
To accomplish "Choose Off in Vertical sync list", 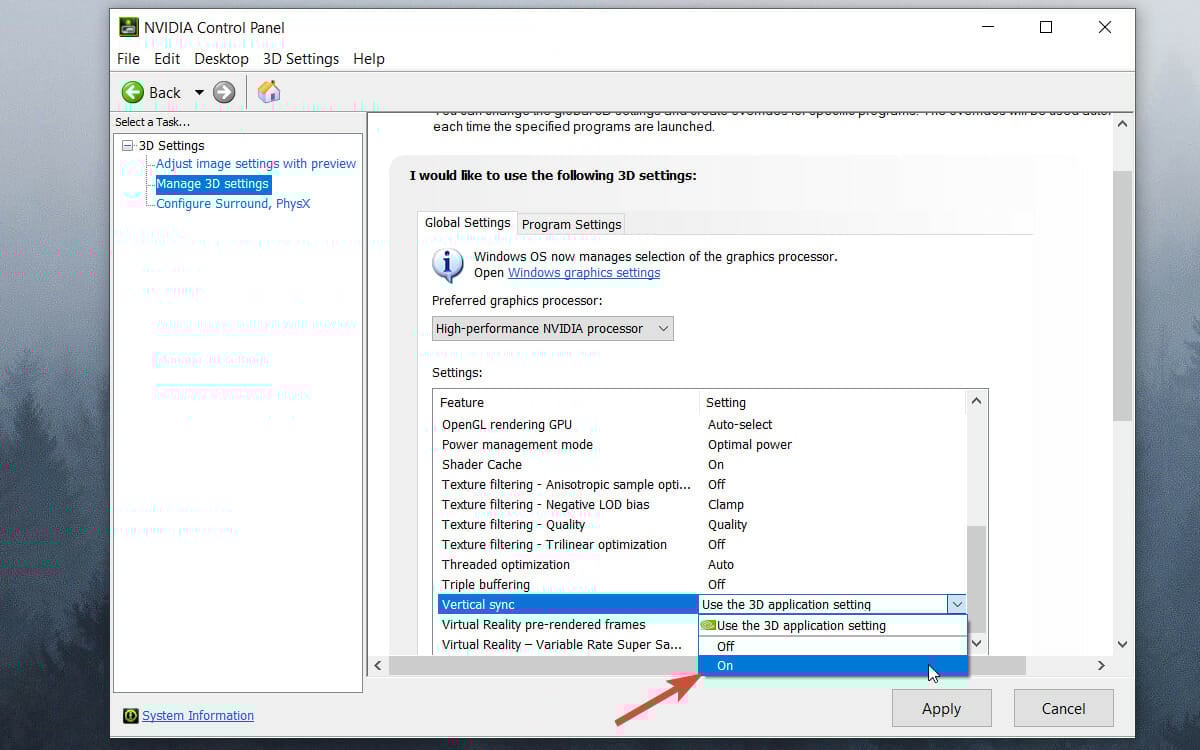I will 832,646.
